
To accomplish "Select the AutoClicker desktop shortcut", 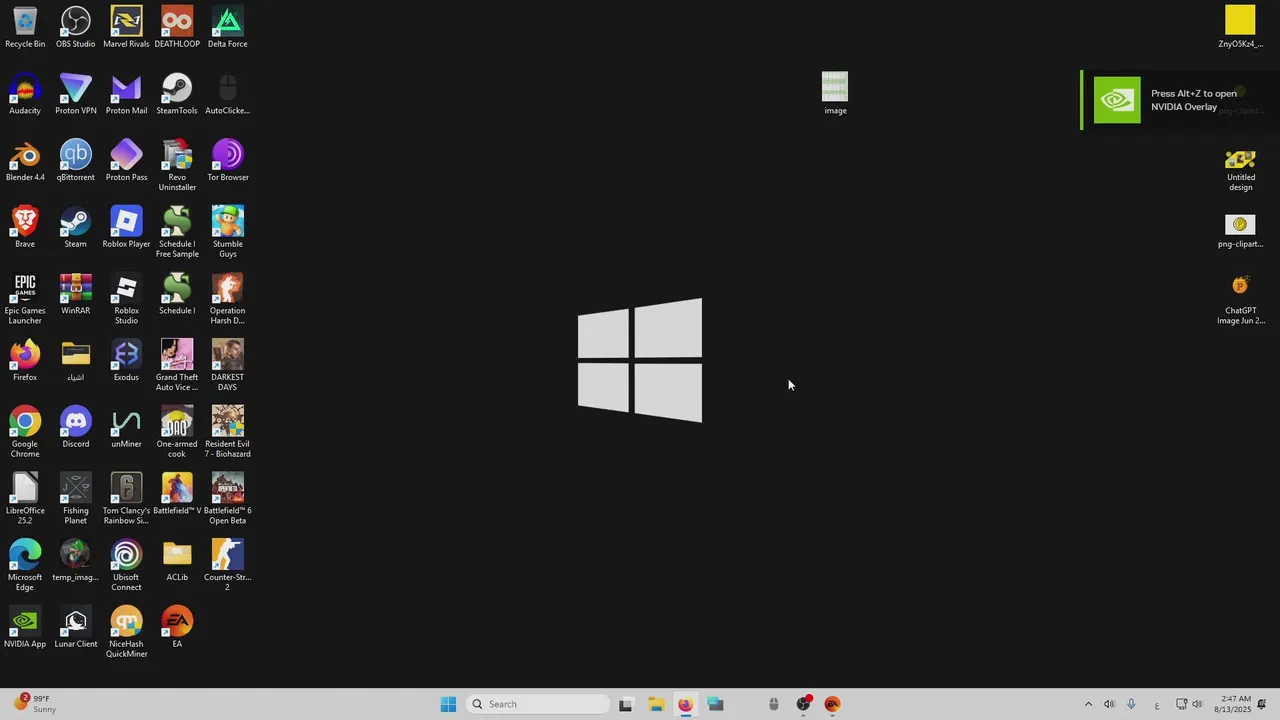I will click(x=228, y=94).
